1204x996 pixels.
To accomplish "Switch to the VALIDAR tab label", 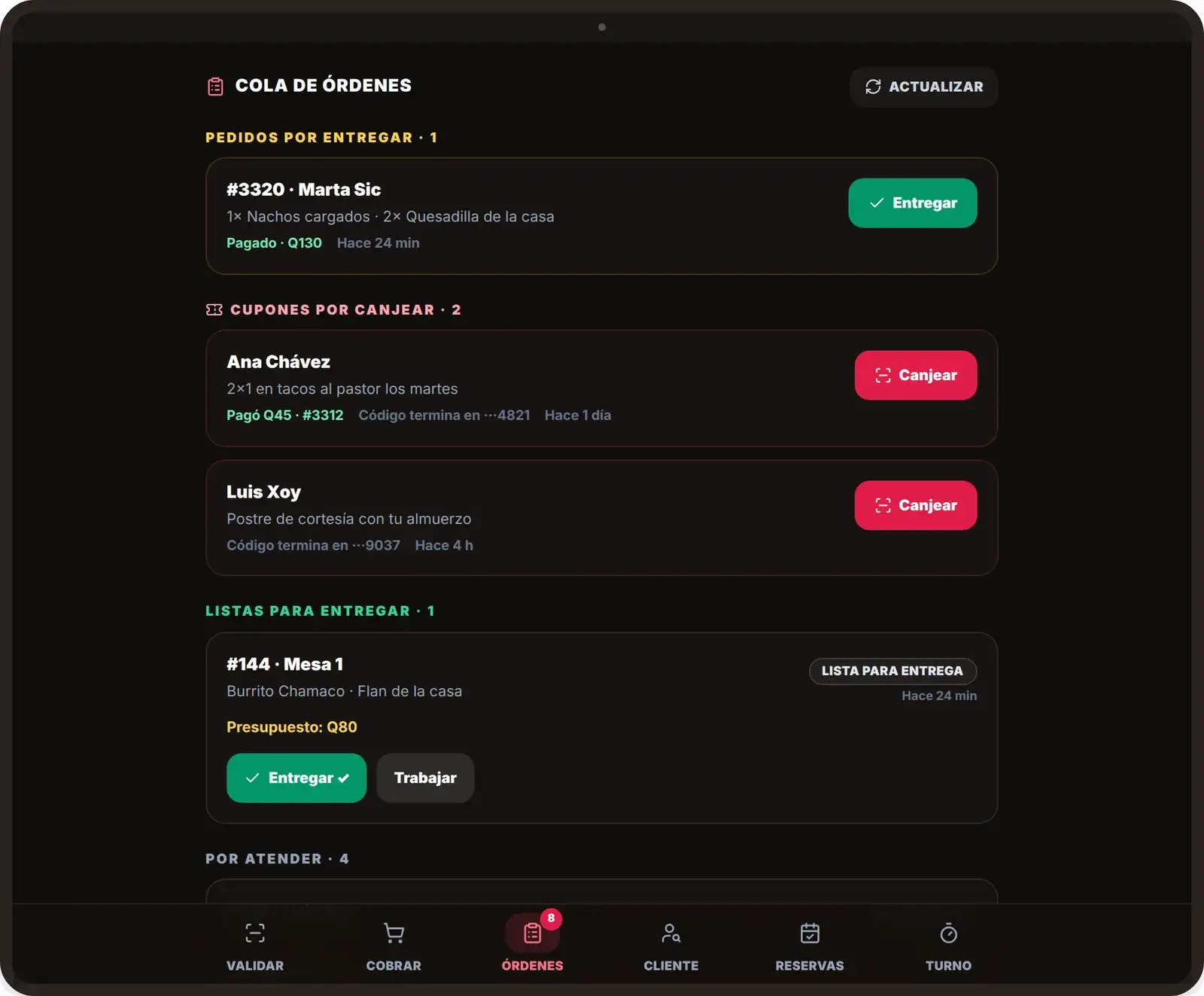I will (255, 965).
